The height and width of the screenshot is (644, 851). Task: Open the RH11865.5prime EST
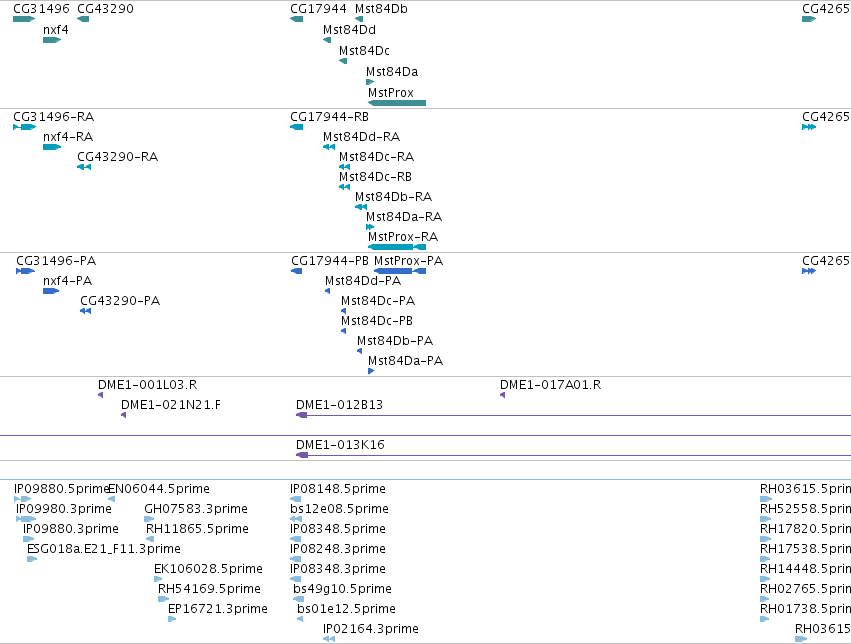click(x=150, y=539)
